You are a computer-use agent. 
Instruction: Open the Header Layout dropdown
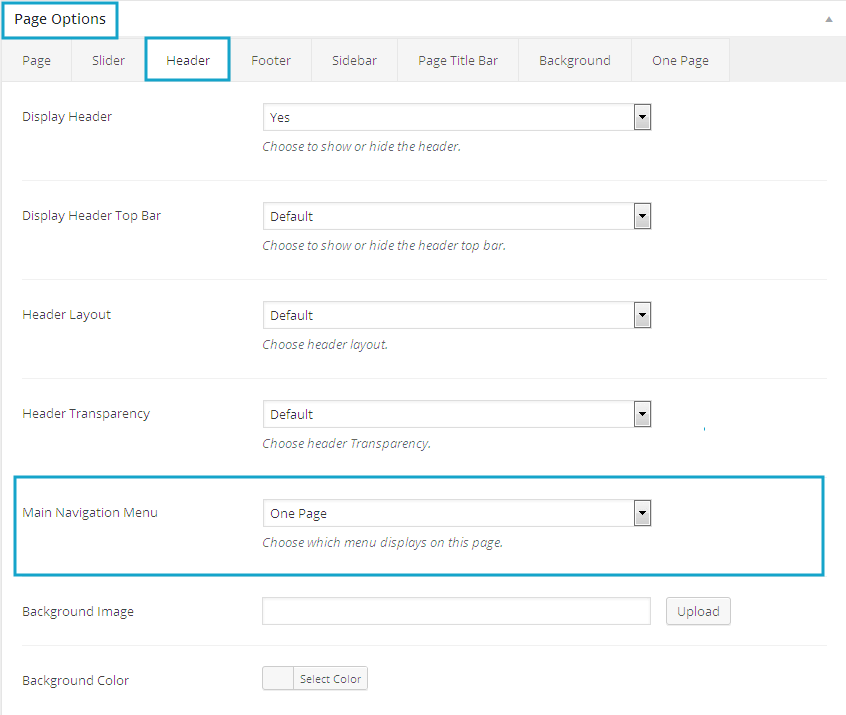pyautogui.click(x=457, y=315)
